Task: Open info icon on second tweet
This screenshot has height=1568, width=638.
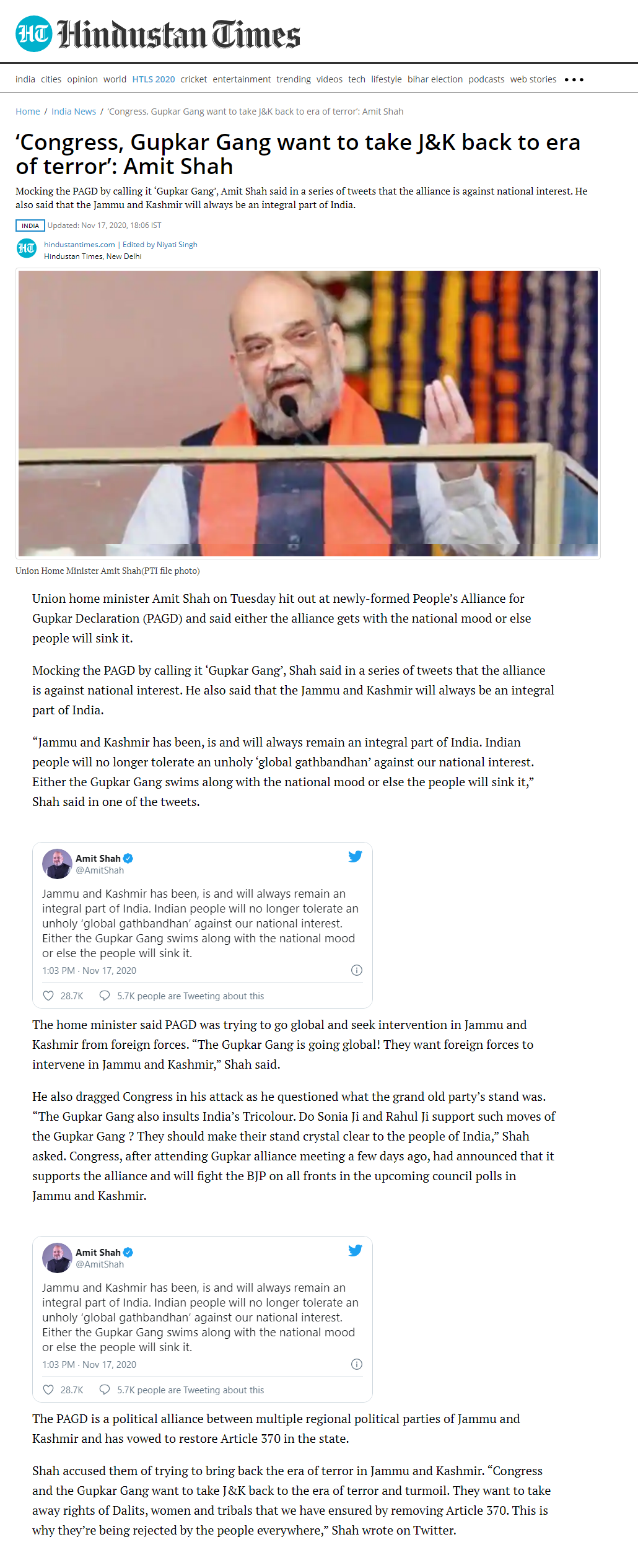Action: (357, 1364)
